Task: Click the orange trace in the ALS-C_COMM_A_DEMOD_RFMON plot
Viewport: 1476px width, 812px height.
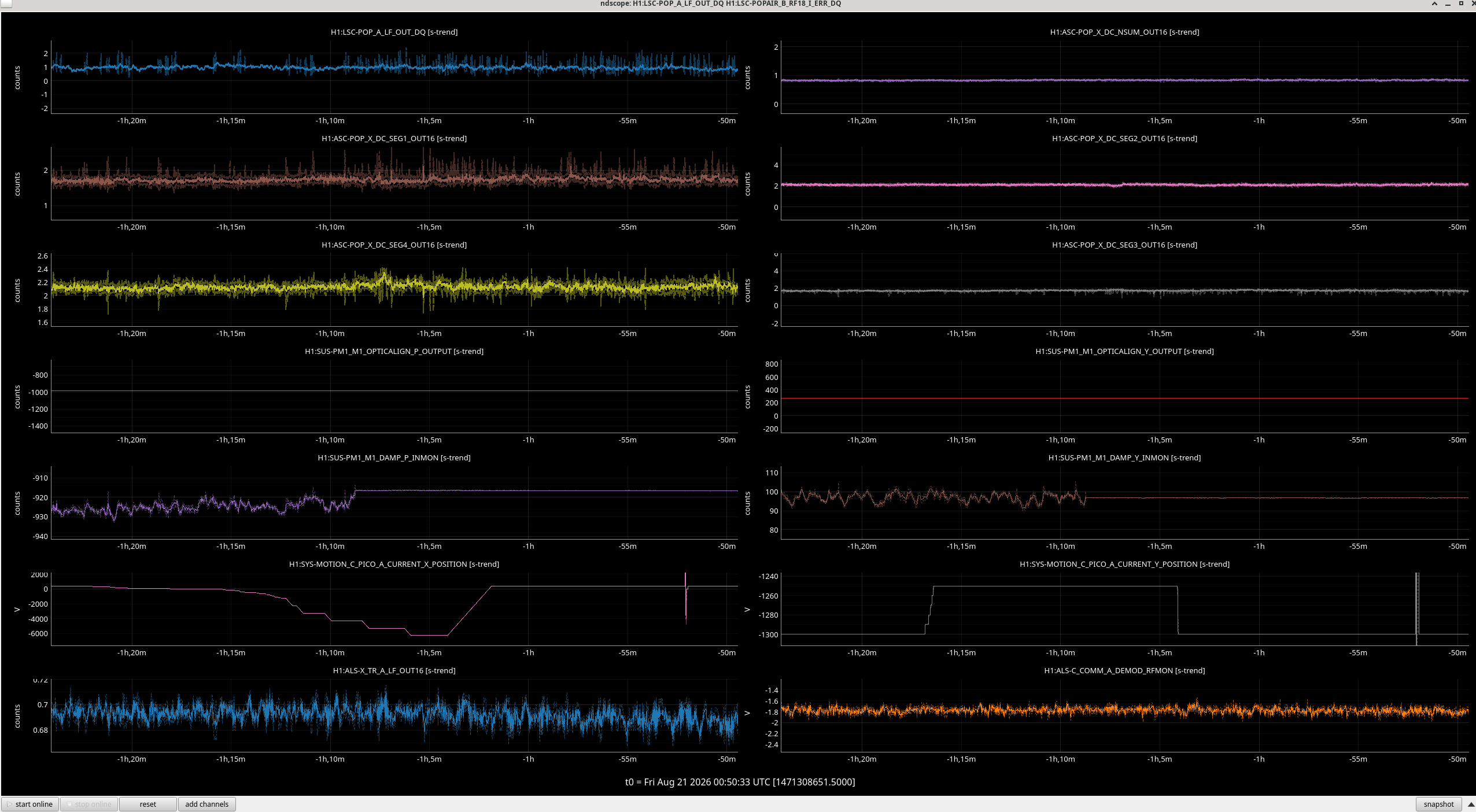Action: pyautogui.click(x=1124, y=710)
